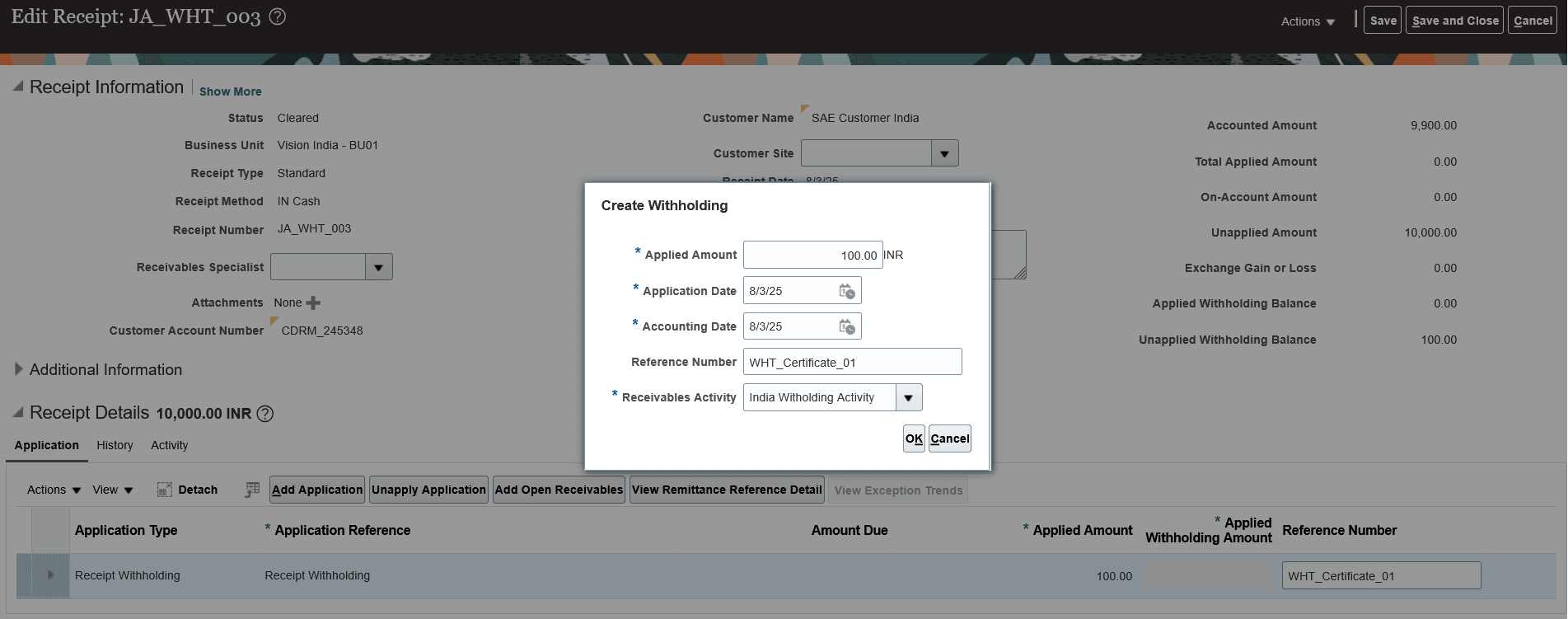Switch to the History tab

[x=115, y=445]
